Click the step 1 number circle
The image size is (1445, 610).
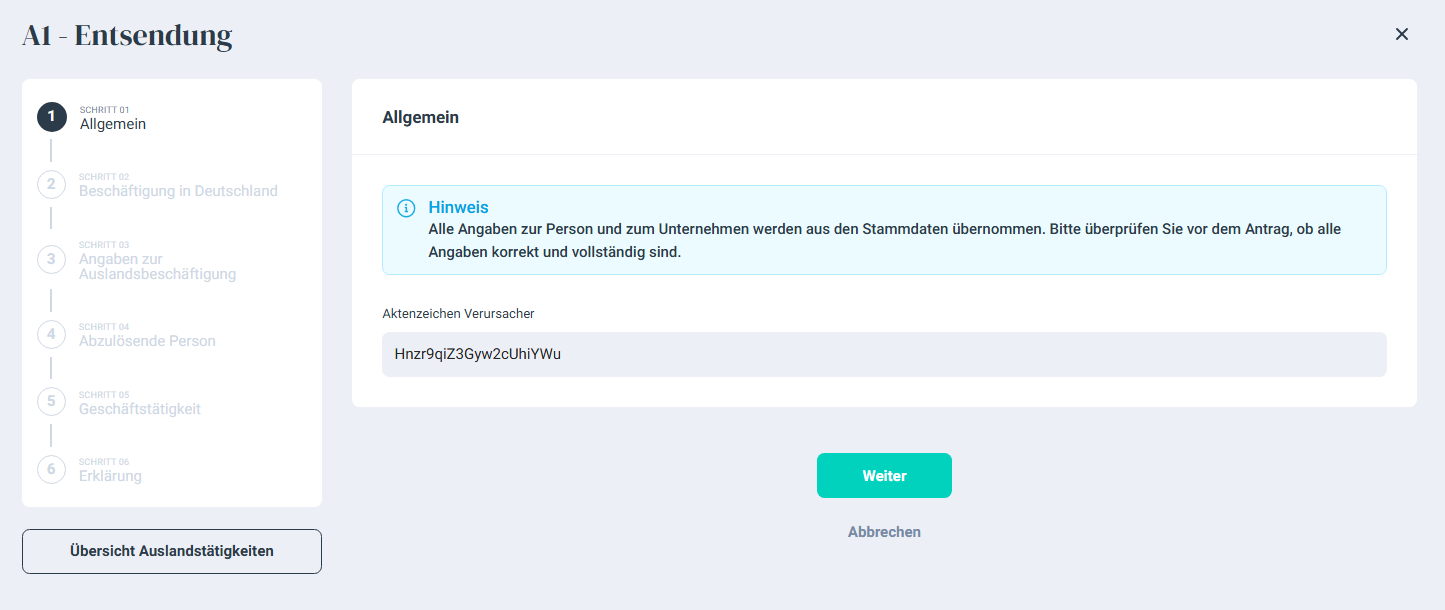click(52, 117)
